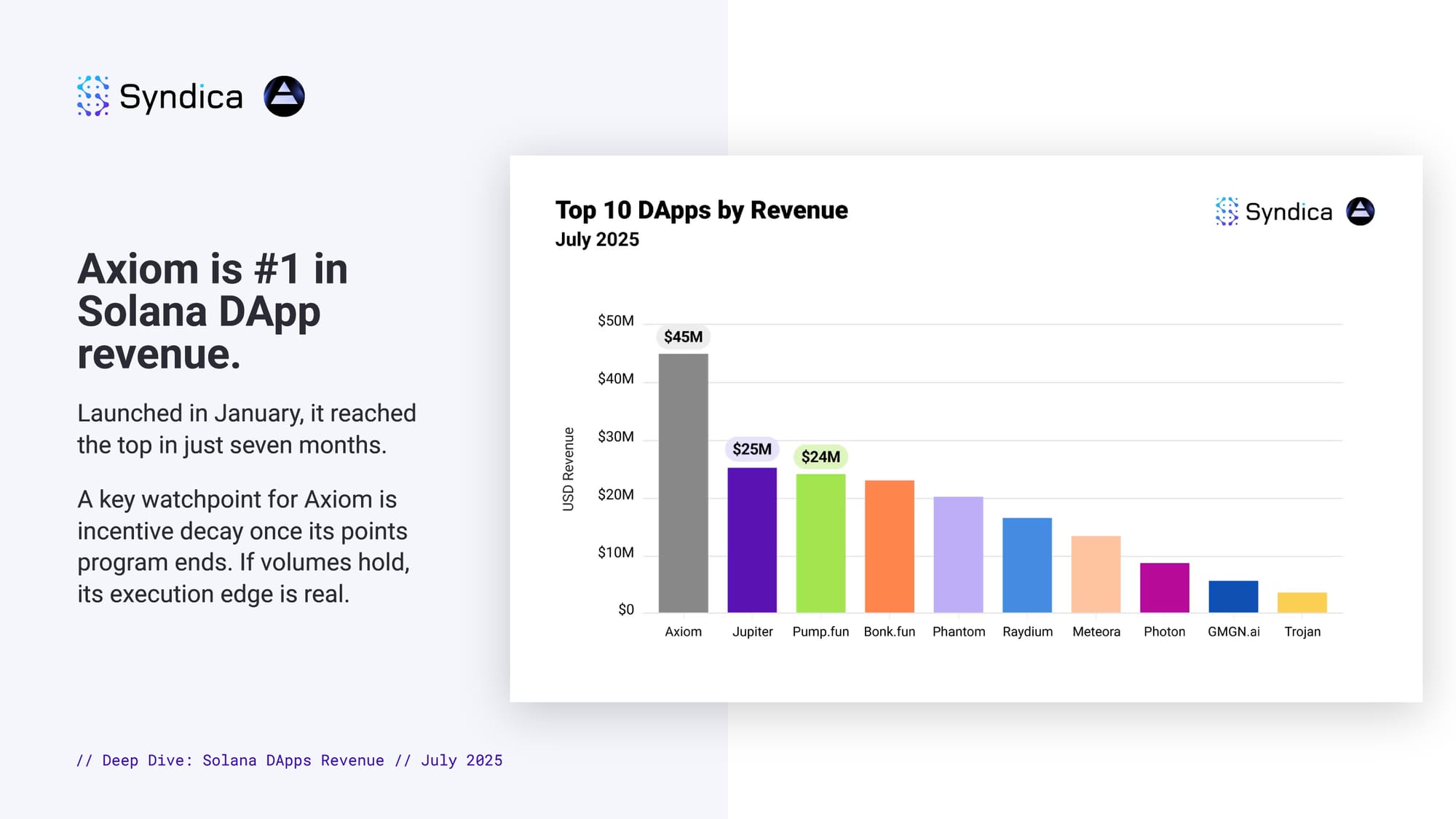Screen dimensions: 1456x819
Task: Click the 'Pump.fun' x-axis label
Action: [820, 632]
